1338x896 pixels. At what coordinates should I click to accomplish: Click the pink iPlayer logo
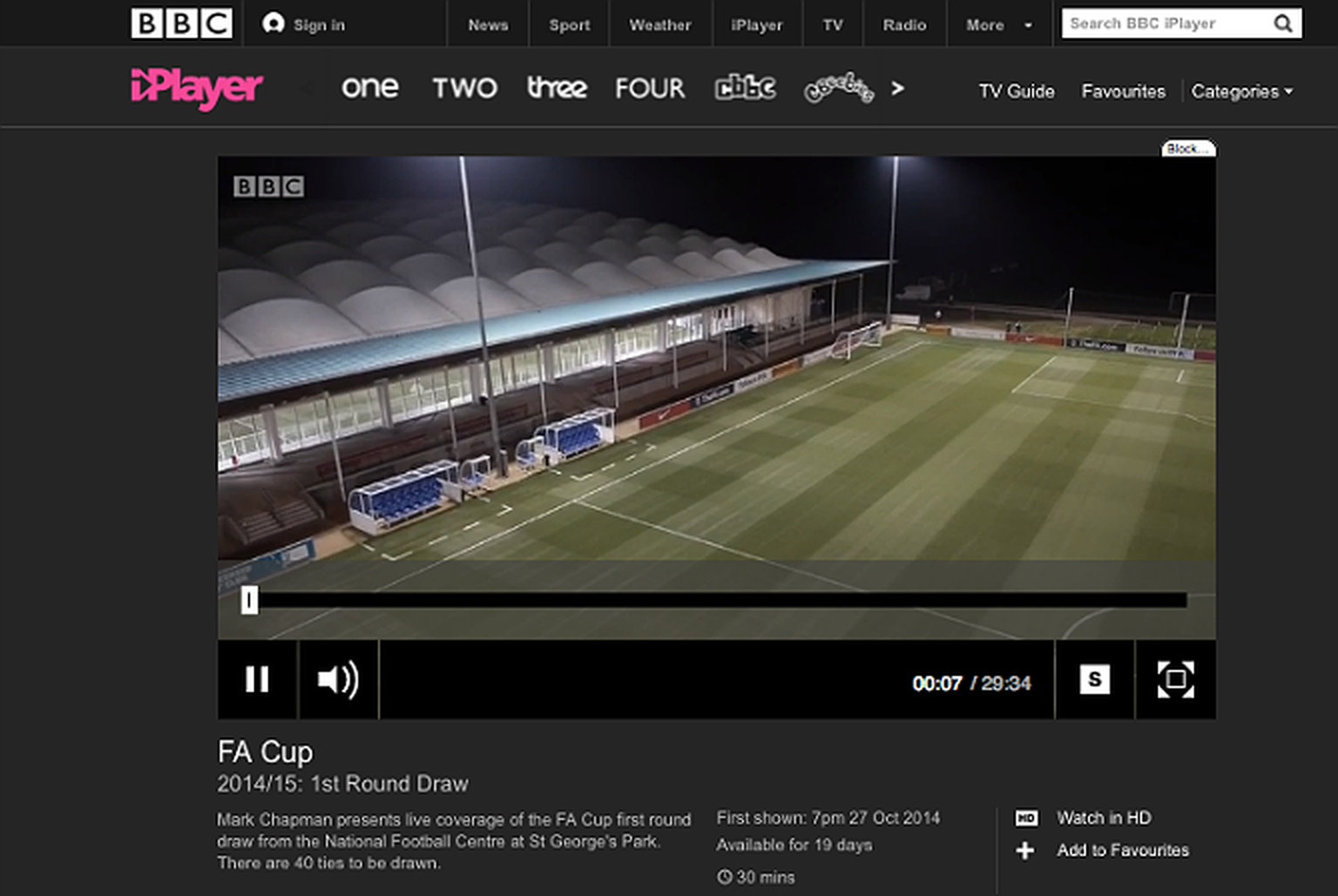coord(197,88)
